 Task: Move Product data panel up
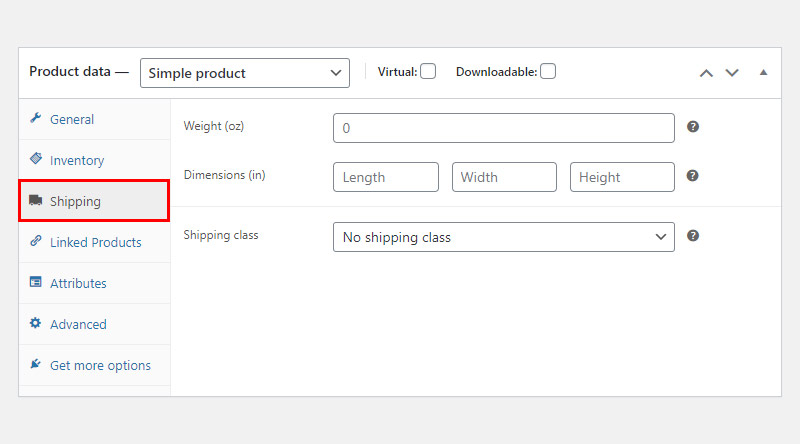(x=706, y=73)
